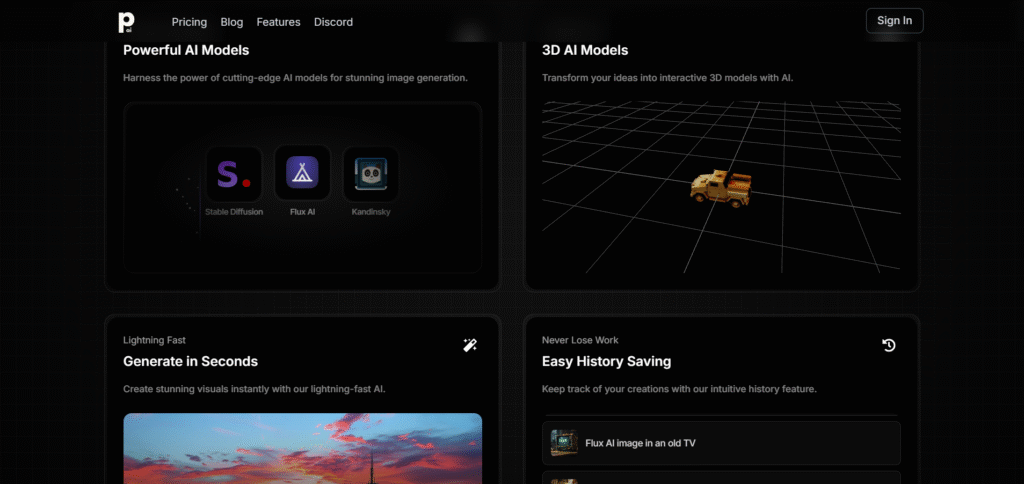Click the 'Never Lose Work' label

(x=580, y=340)
